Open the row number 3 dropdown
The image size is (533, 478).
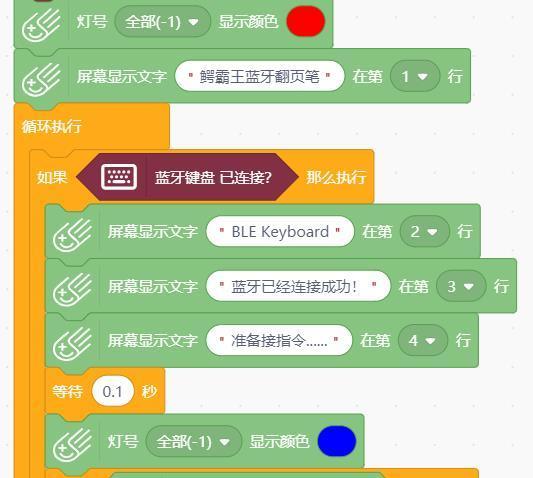pos(461,286)
